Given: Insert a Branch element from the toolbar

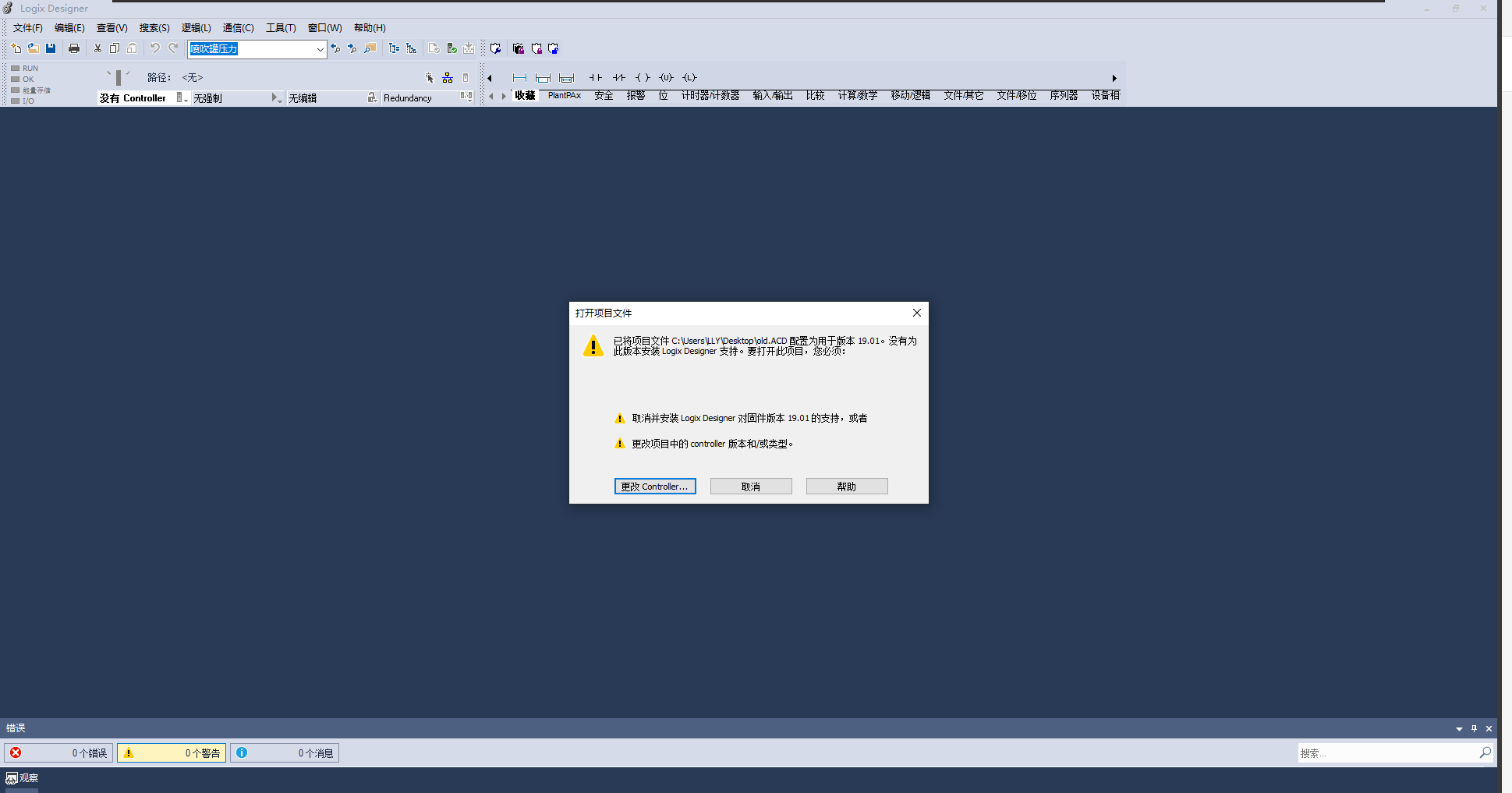Looking at the screenshot, I should (x=543, y=77).
